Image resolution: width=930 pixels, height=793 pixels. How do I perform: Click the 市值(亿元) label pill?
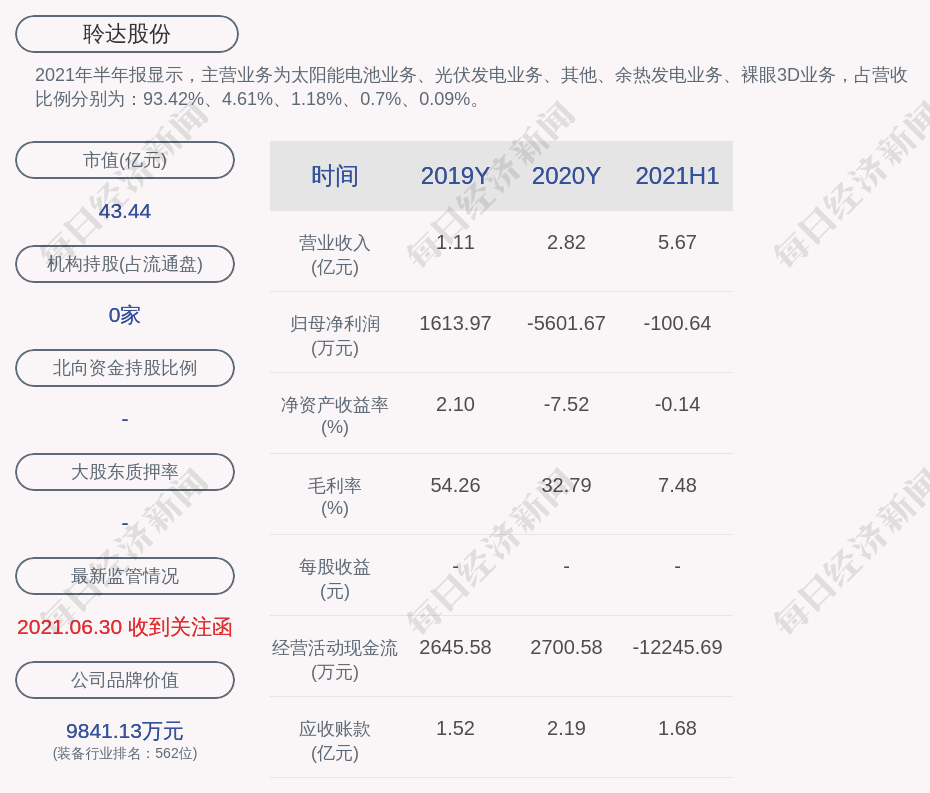(125, 160)
